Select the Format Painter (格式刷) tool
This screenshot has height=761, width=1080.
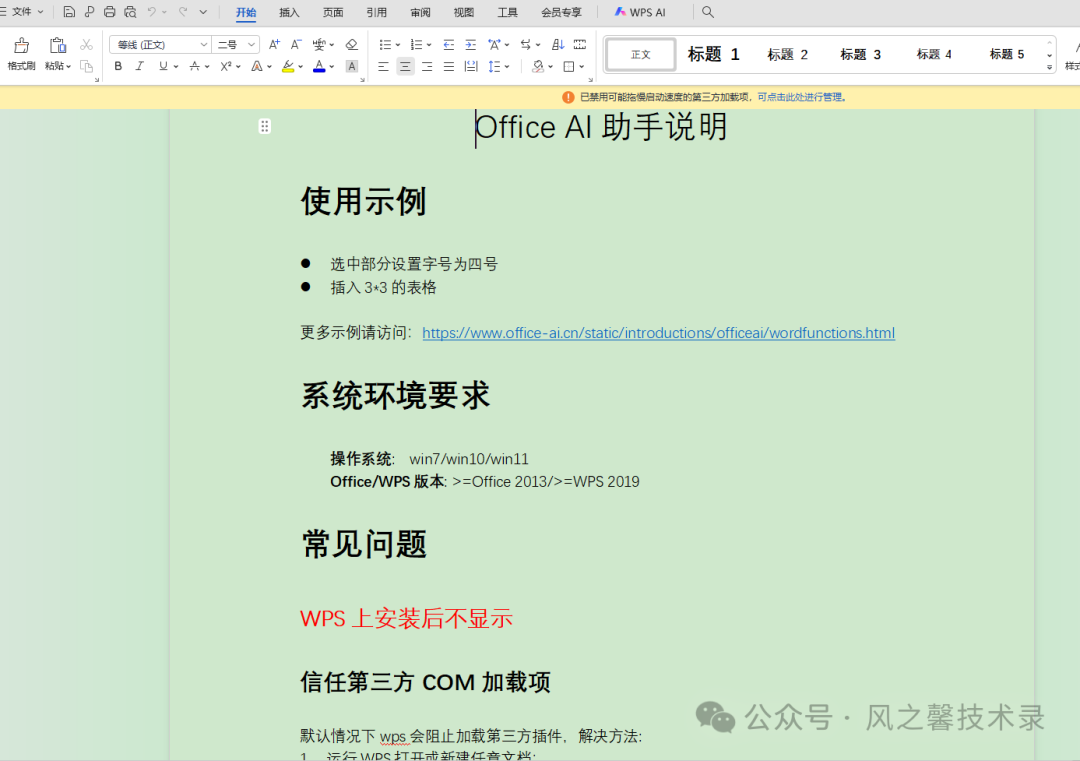click(x=21, y=54)
